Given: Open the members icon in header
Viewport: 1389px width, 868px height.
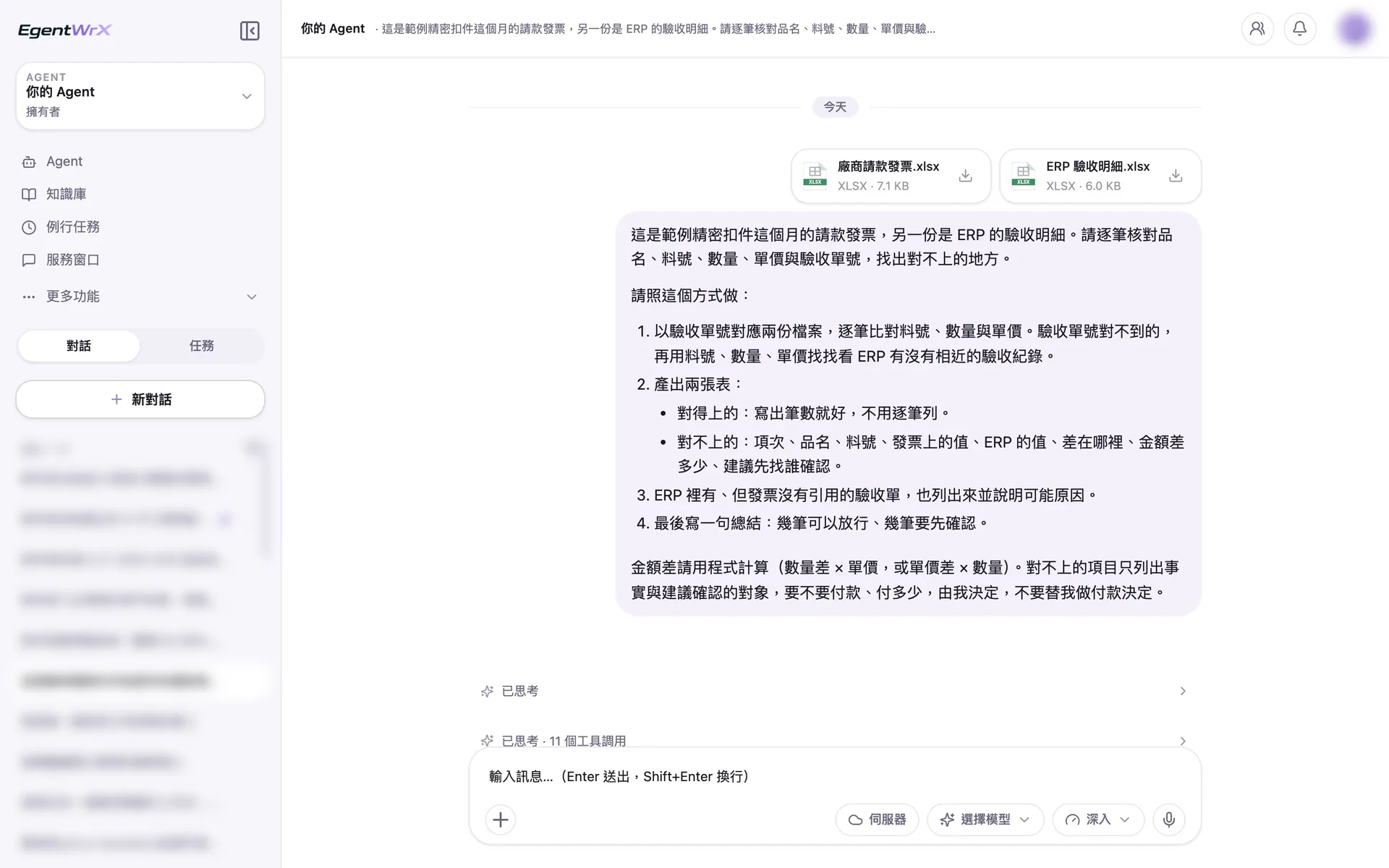Looking at the screenshot, I should 1257,29.
